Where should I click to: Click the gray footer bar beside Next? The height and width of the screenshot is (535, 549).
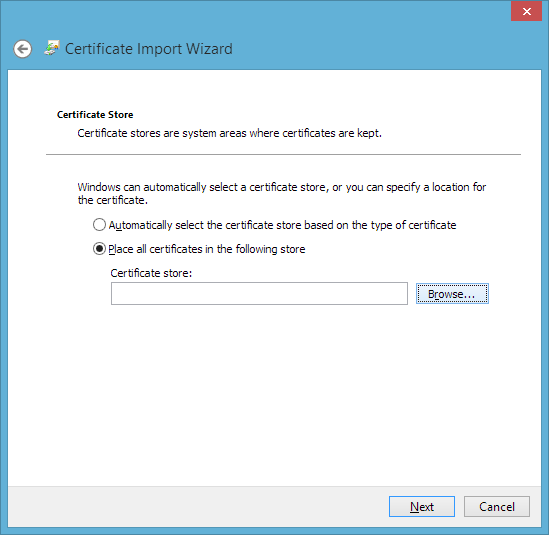point(196,506)
